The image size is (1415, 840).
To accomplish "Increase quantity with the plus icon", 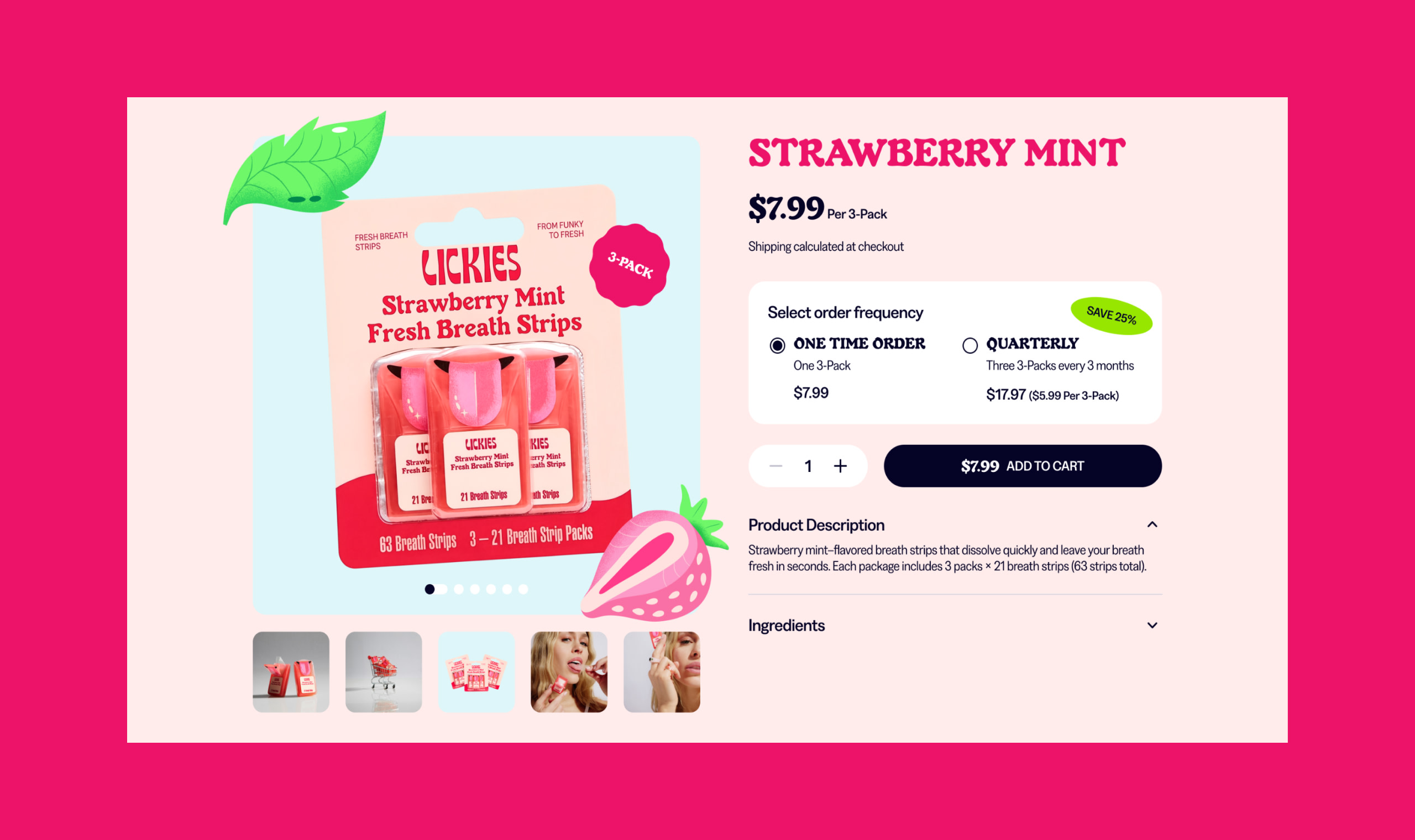I will point(841,466).
